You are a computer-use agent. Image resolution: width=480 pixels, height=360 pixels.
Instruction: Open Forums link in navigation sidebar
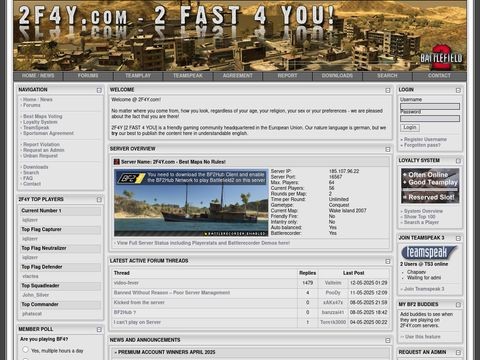point(32,105)
